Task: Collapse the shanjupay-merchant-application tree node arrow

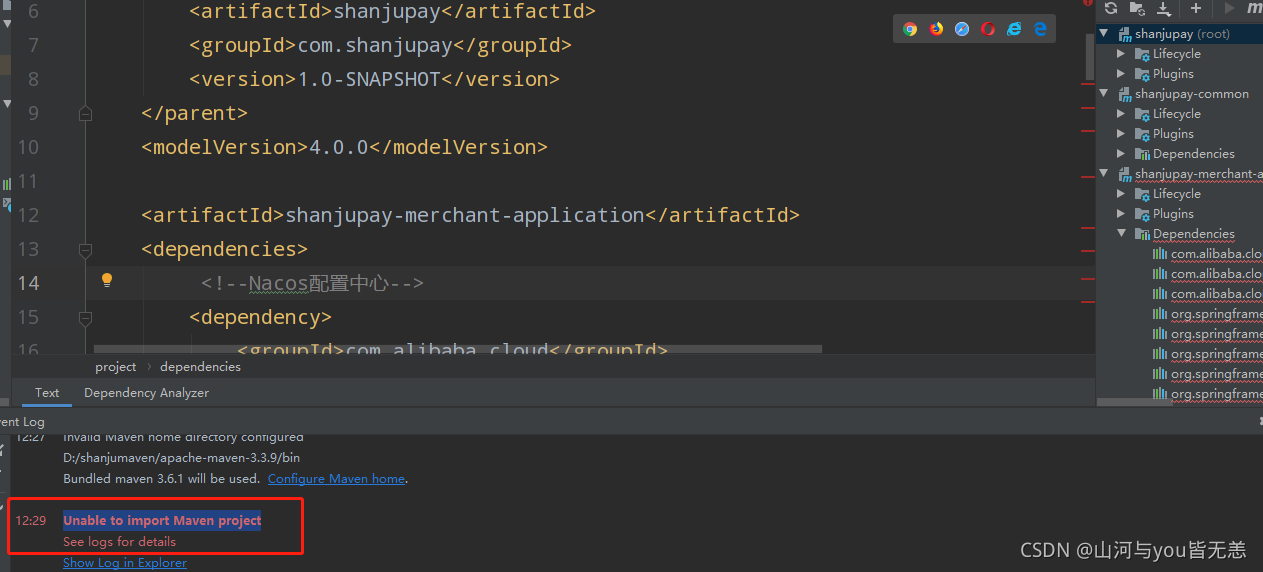Action: click(1105, 174)
